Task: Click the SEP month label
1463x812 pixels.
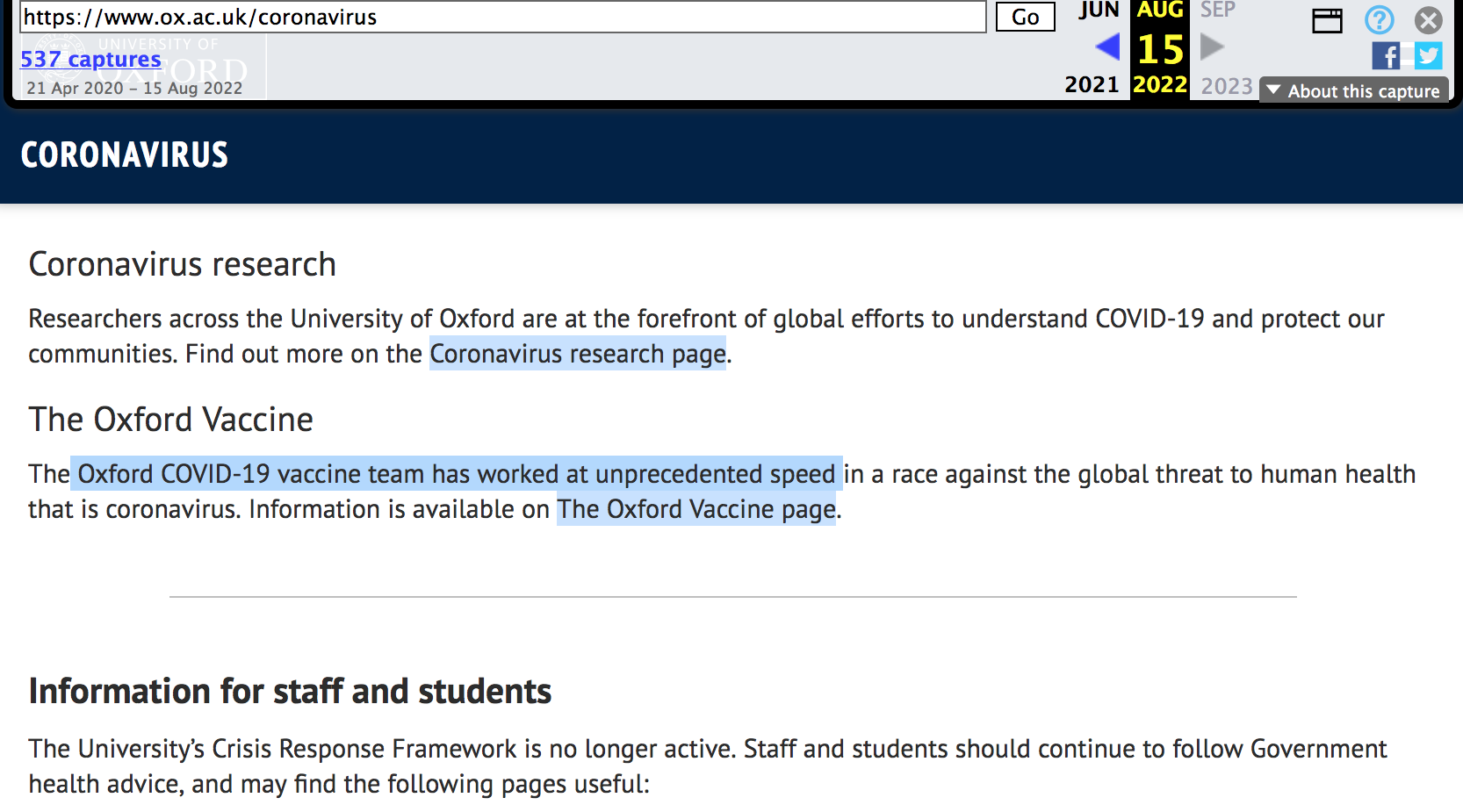Action: [1217, 11]
